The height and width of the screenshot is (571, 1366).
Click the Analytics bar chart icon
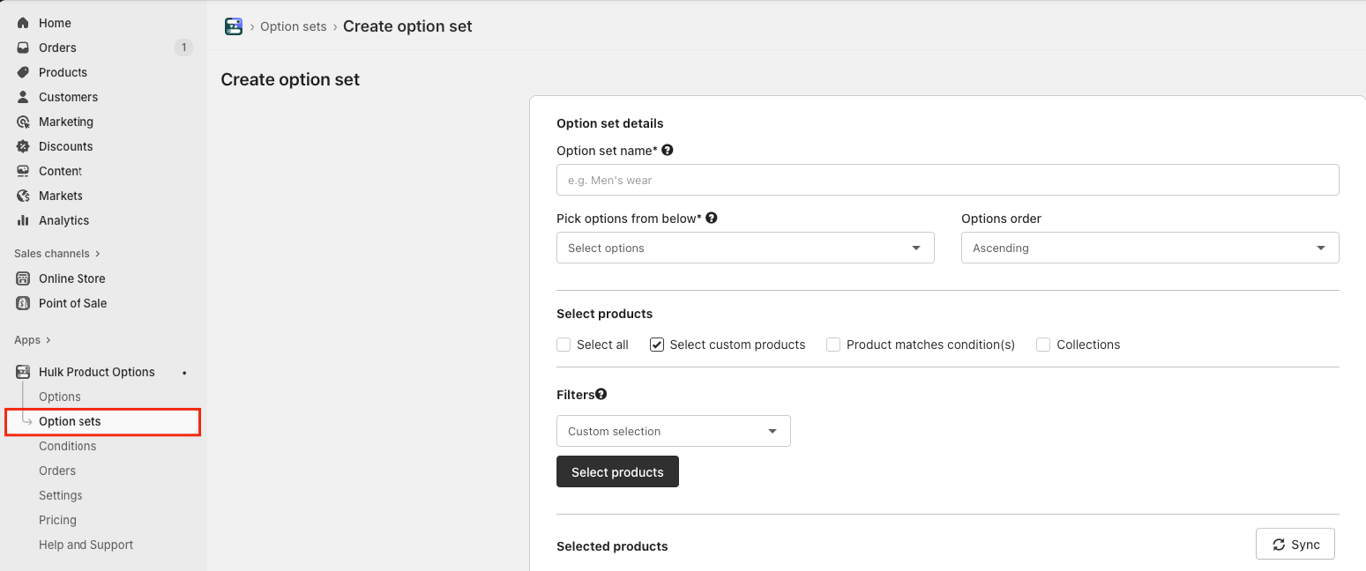tap(23, 220)
